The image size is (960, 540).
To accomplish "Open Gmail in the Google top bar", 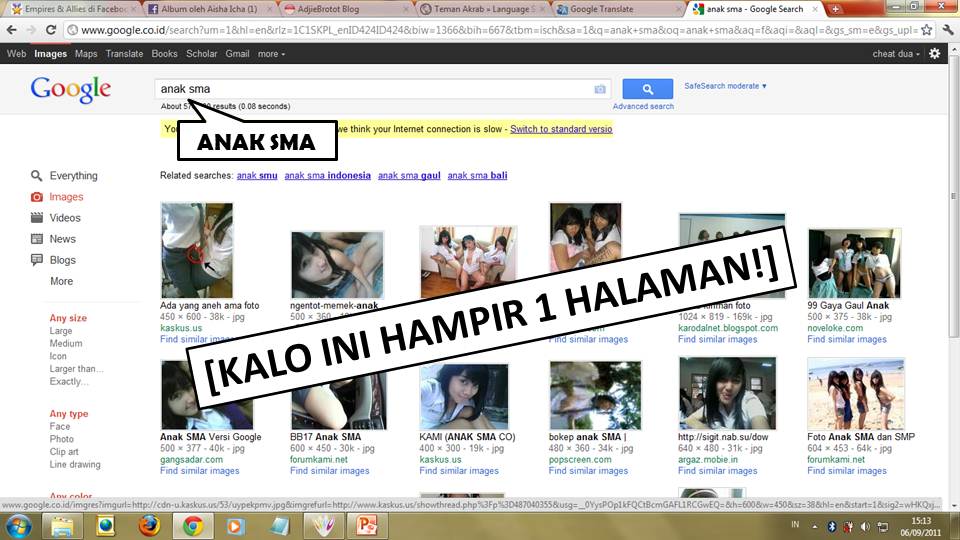I will click(x=237, y=54).
